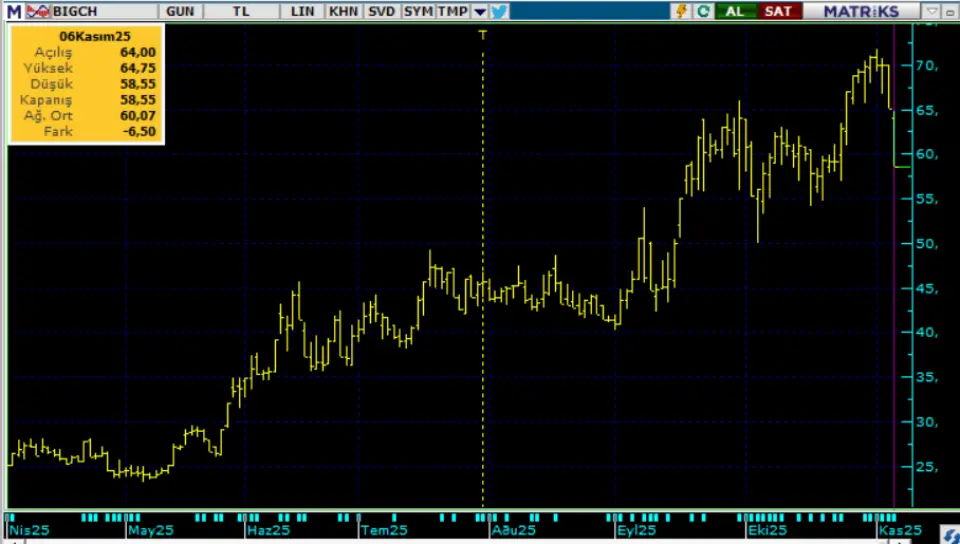The height and width of the screenshot is (544, 960).
Task: Click the green AL buy button
Action: point(735,11)
